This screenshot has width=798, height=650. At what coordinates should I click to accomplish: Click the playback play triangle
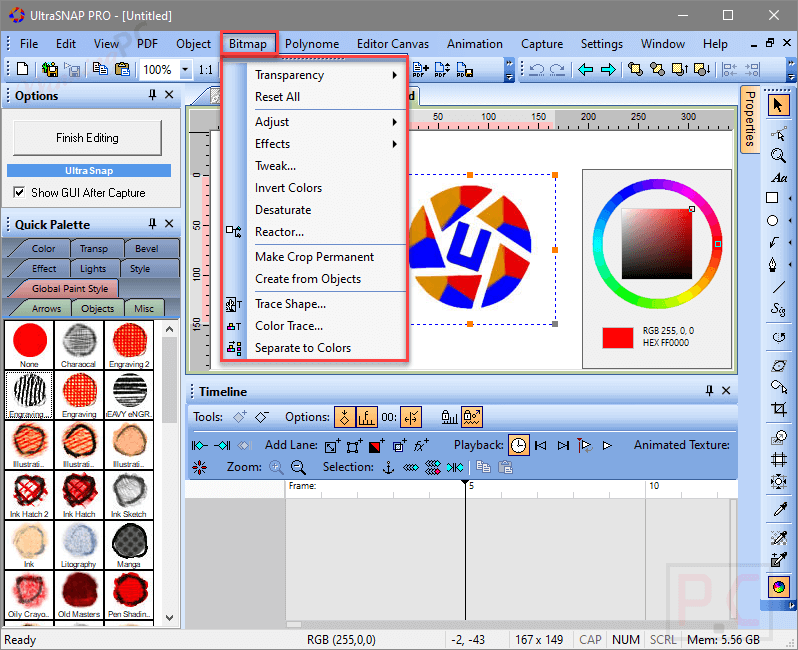point(607,445)
